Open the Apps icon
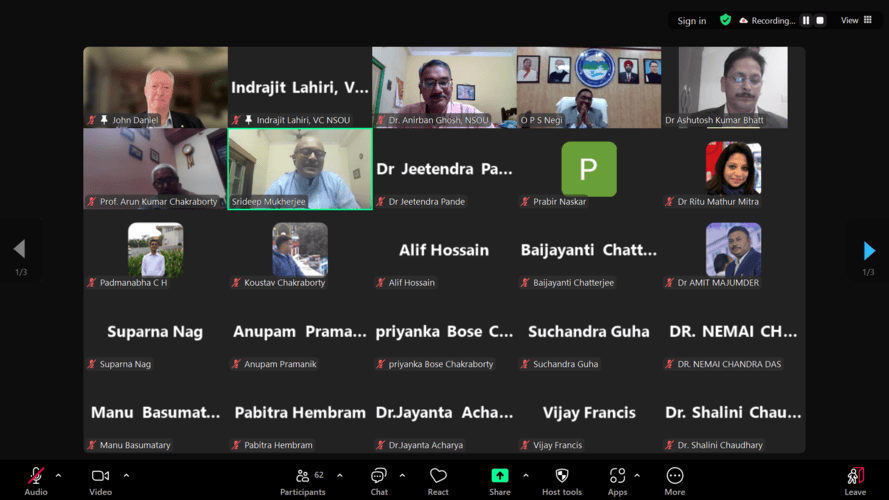Viewport: 889px width, 500px height. click(617, 476)
